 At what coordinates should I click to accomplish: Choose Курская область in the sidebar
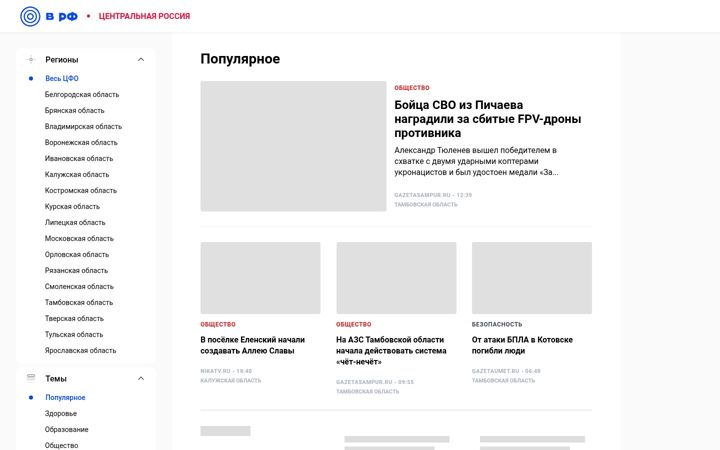tap(72, 207)
